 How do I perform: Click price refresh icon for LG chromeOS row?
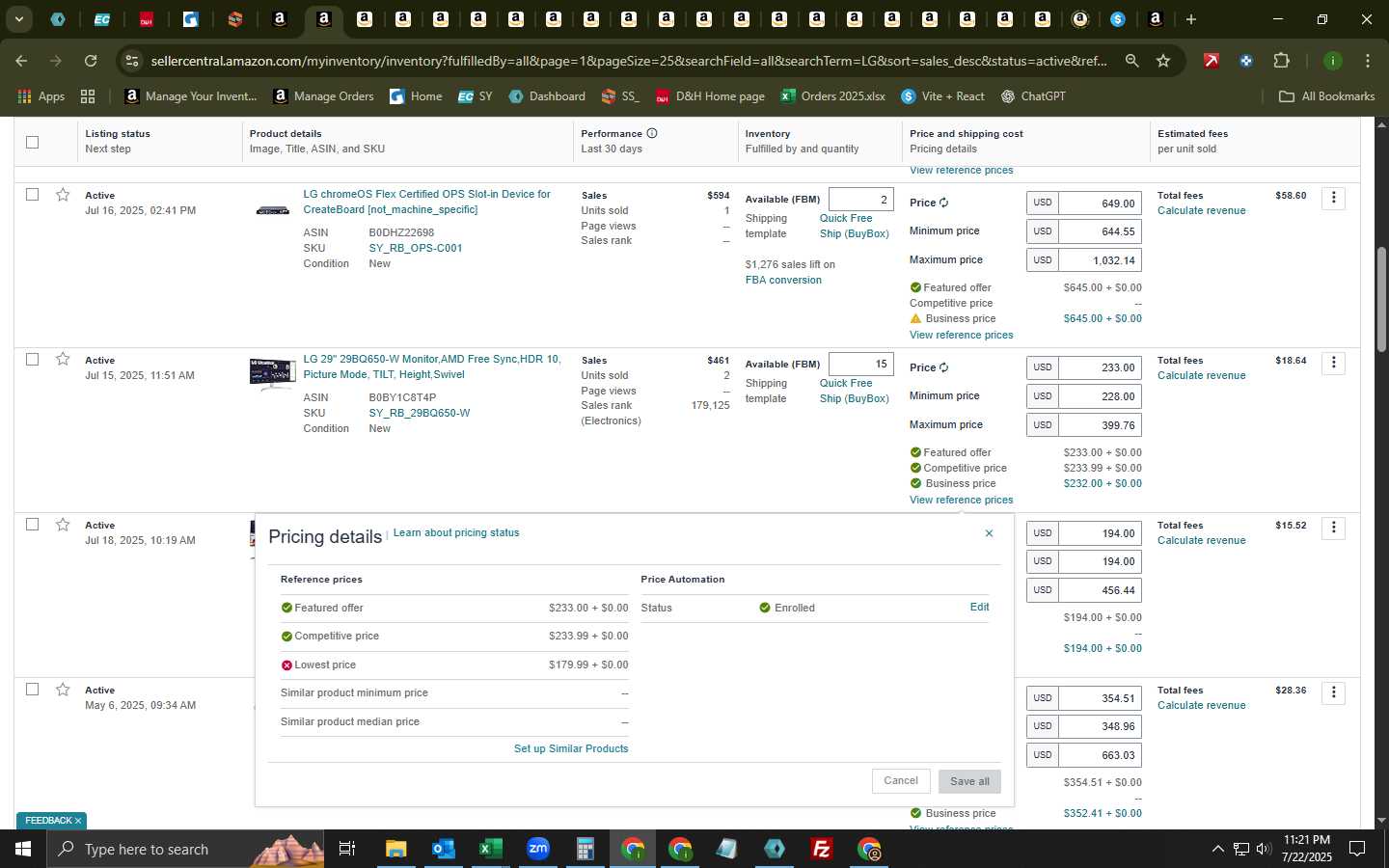click(x=944, y=203)
